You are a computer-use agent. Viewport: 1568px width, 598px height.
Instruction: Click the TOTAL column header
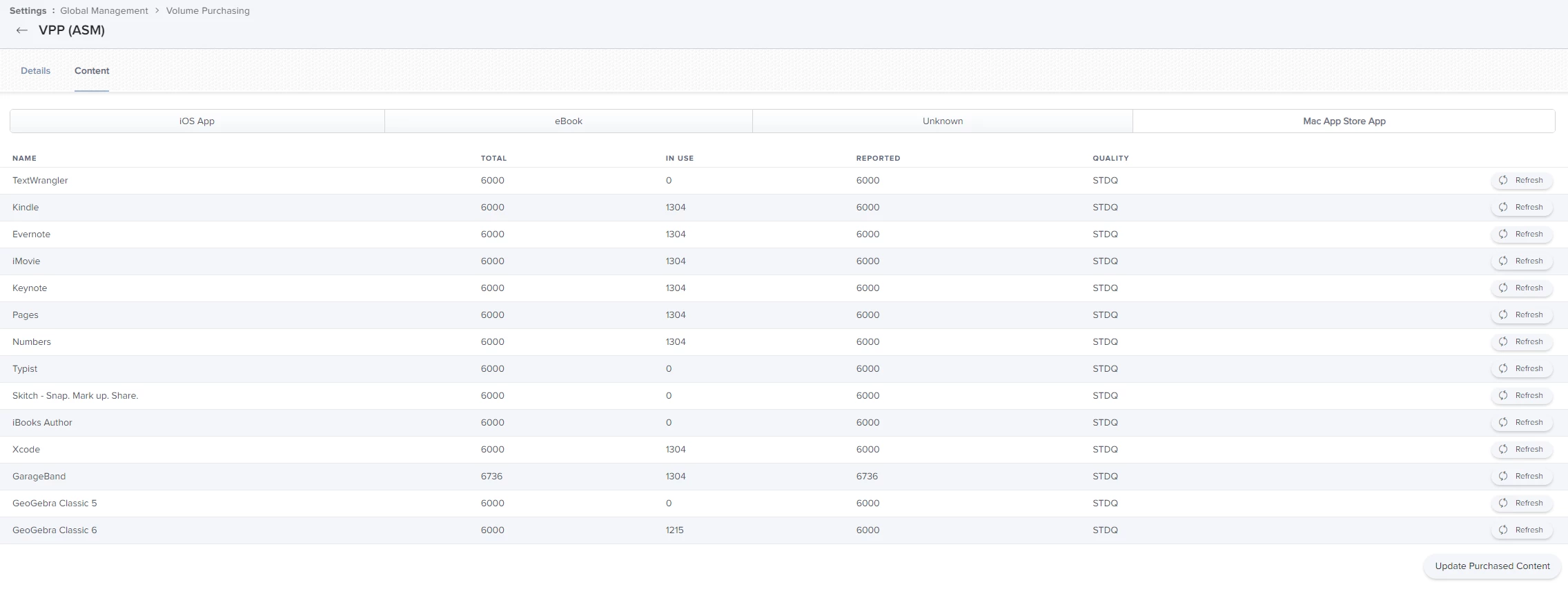(493, 158)
